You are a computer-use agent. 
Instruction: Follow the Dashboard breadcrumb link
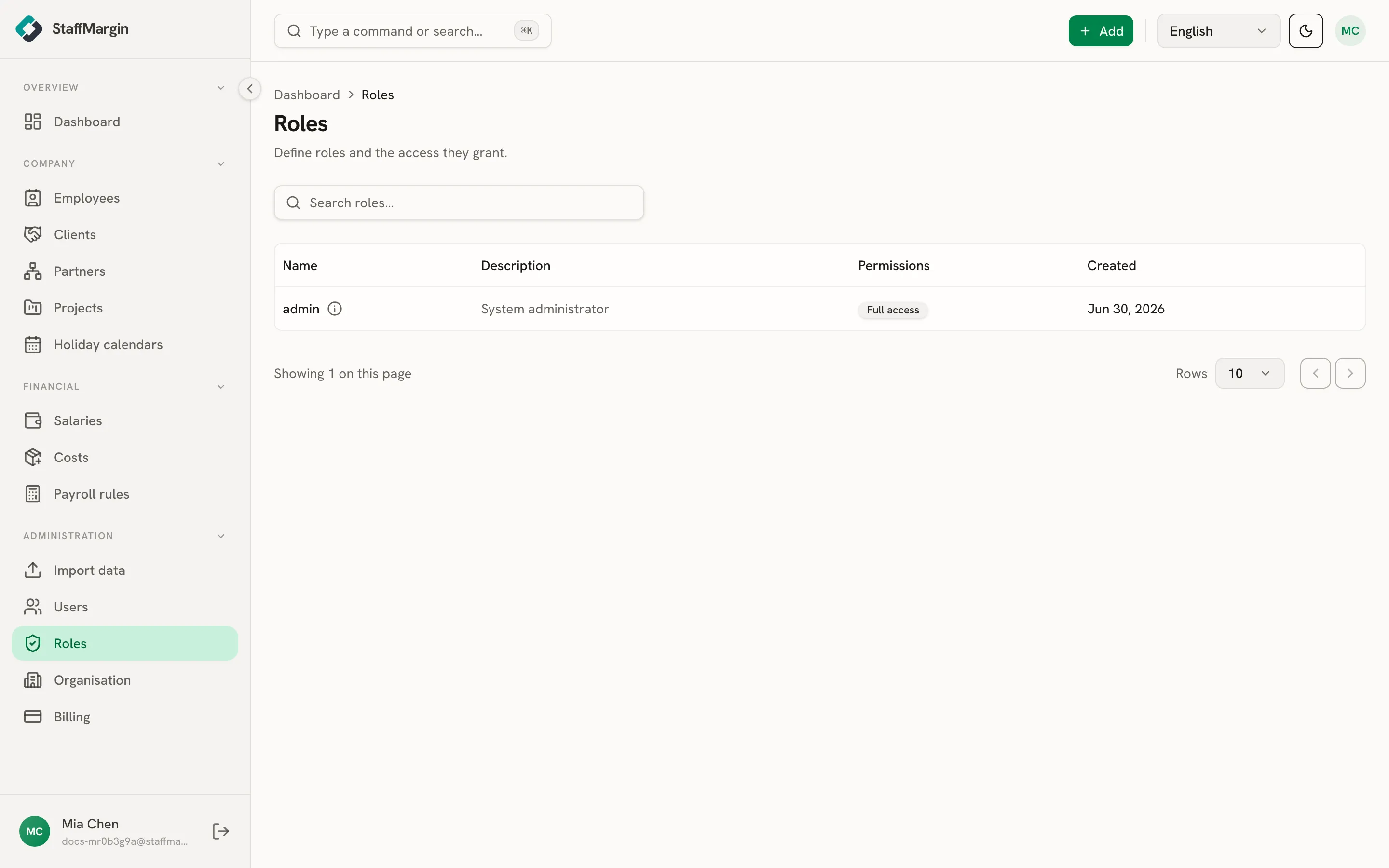point(307,95)
